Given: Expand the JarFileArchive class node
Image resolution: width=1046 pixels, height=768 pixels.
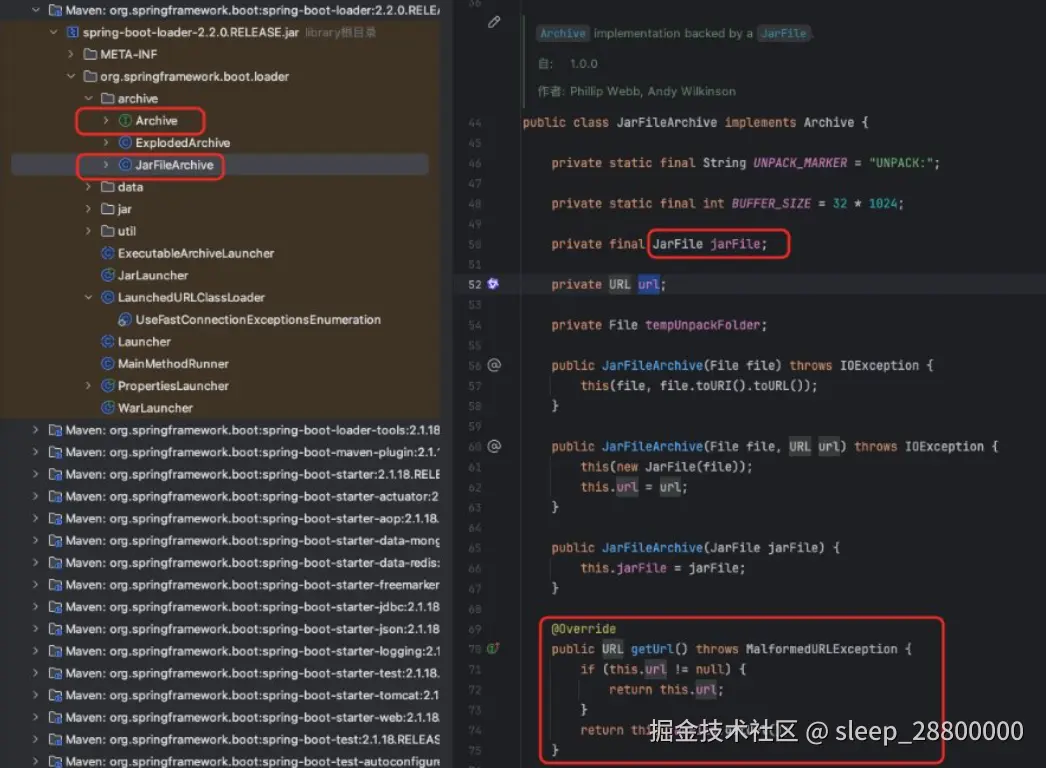Looking at the screenshot, I should pos(105,164).
